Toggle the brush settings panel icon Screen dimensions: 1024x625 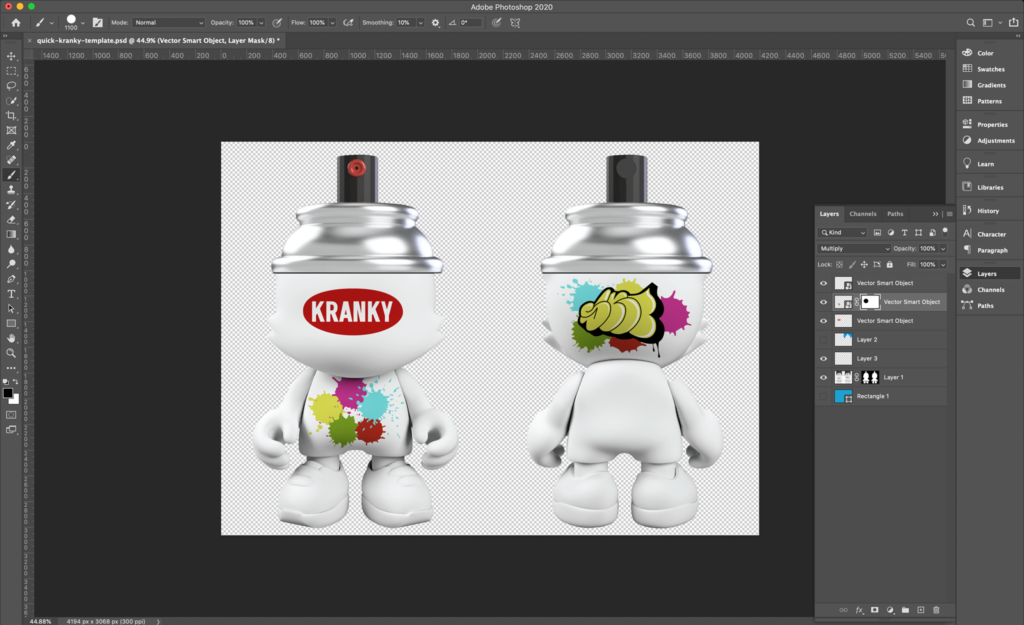coord(97,22)
